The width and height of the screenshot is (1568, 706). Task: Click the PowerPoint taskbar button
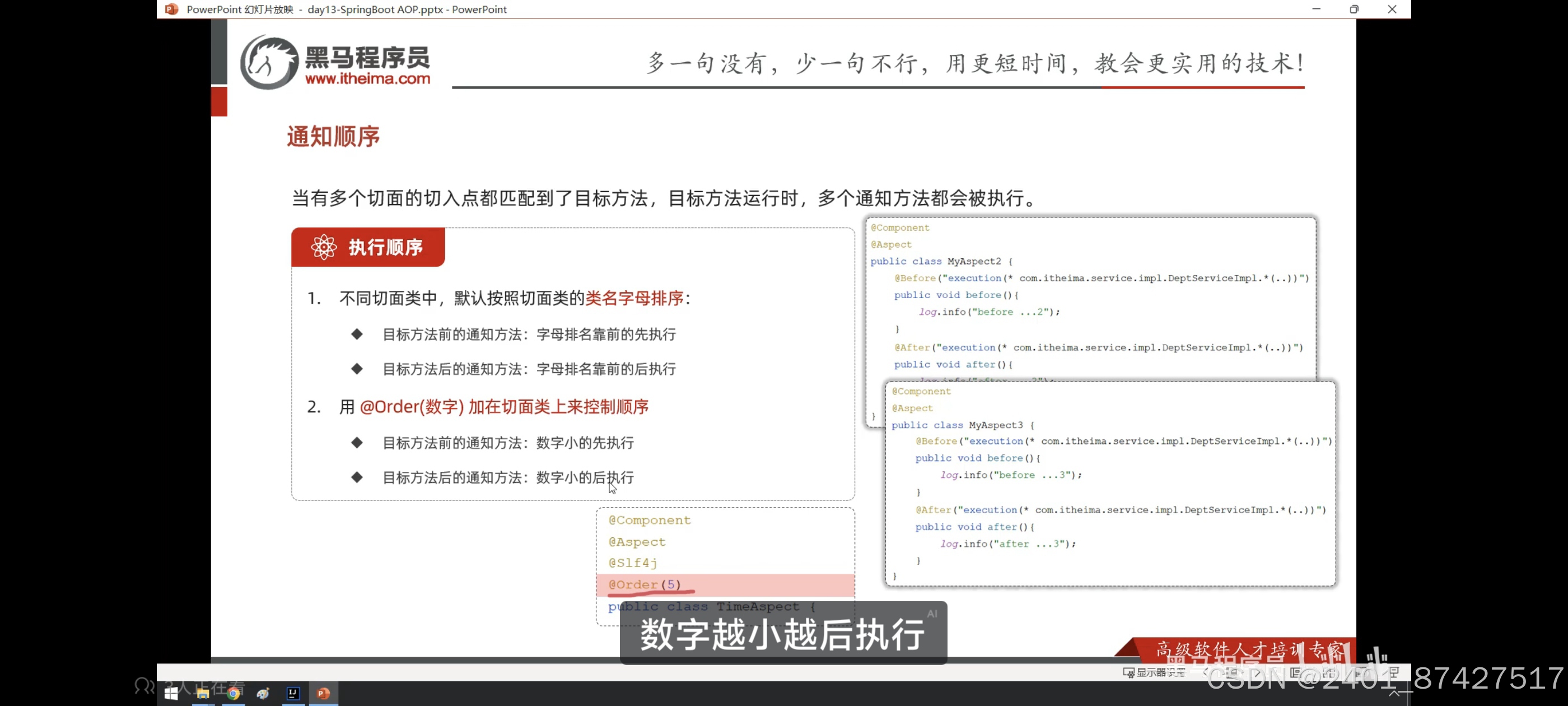click(x=323, y=693)
